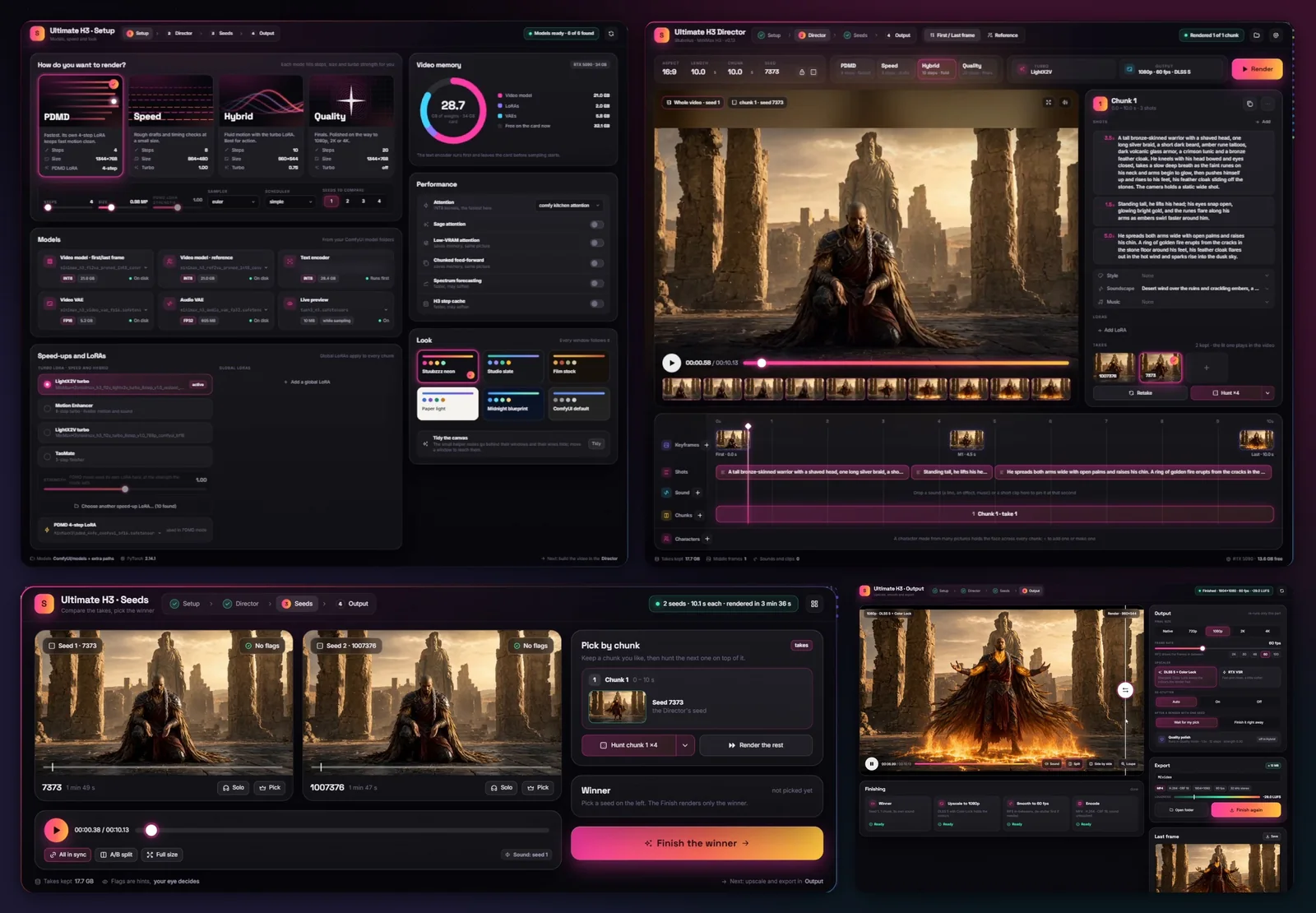Click Retake button in Director

(1140, 393)
